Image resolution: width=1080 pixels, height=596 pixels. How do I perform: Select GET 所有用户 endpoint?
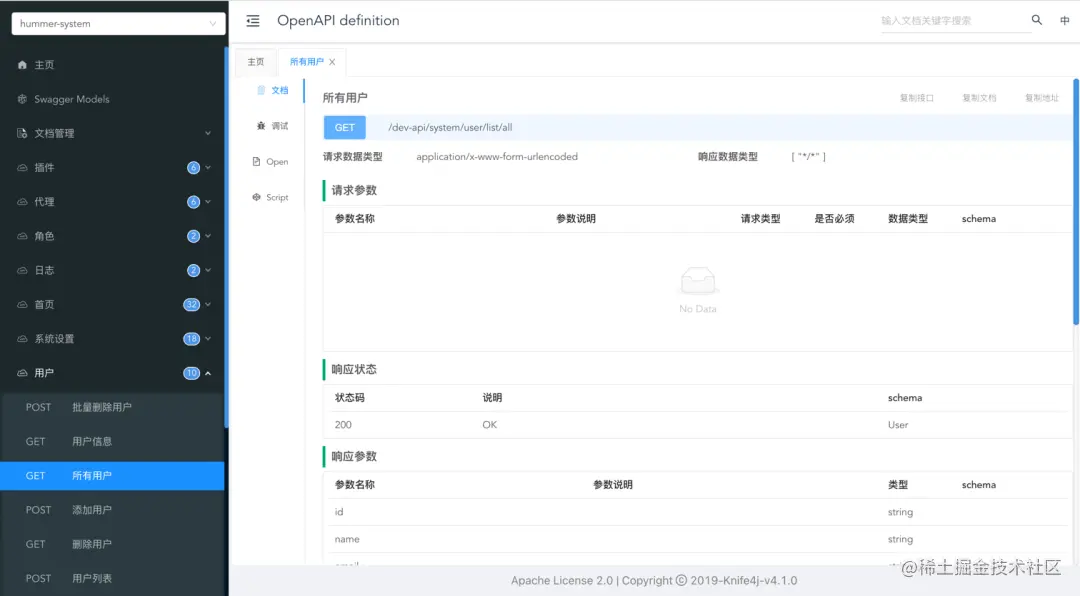pos(112,476)
